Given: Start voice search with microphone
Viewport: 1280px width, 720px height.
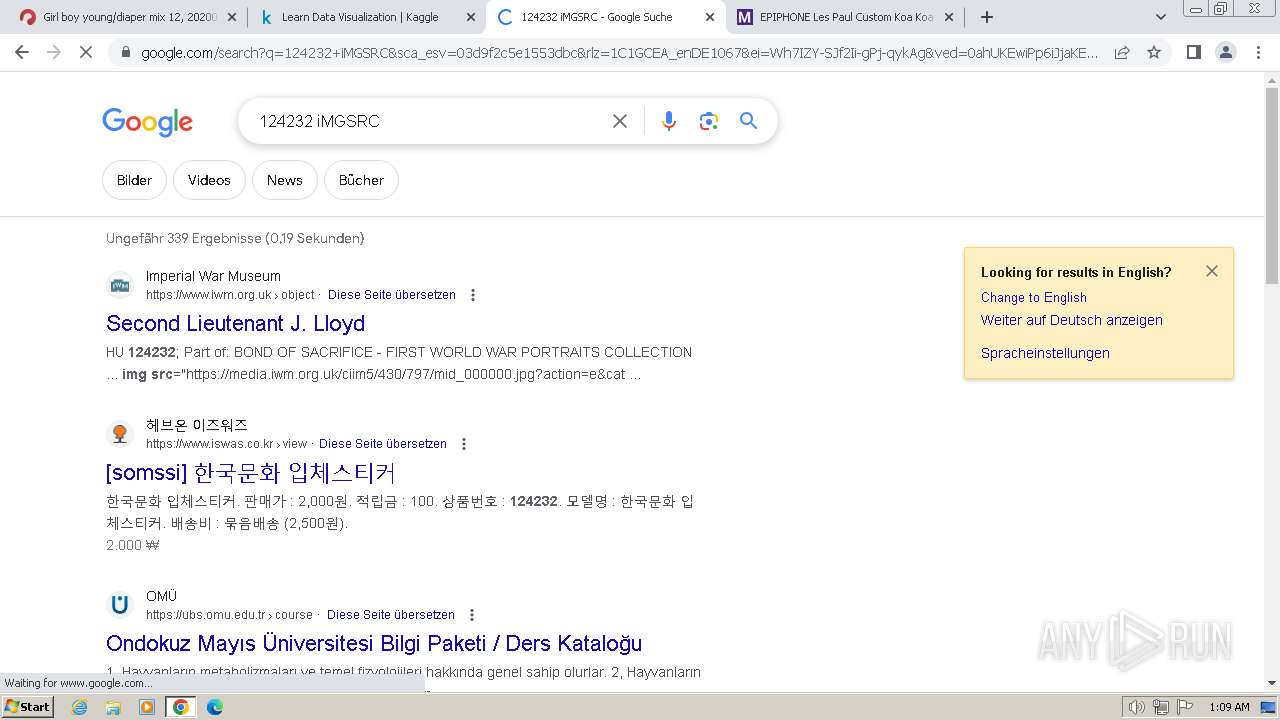Looking at the screenshot, I should [x=669, y=121].
